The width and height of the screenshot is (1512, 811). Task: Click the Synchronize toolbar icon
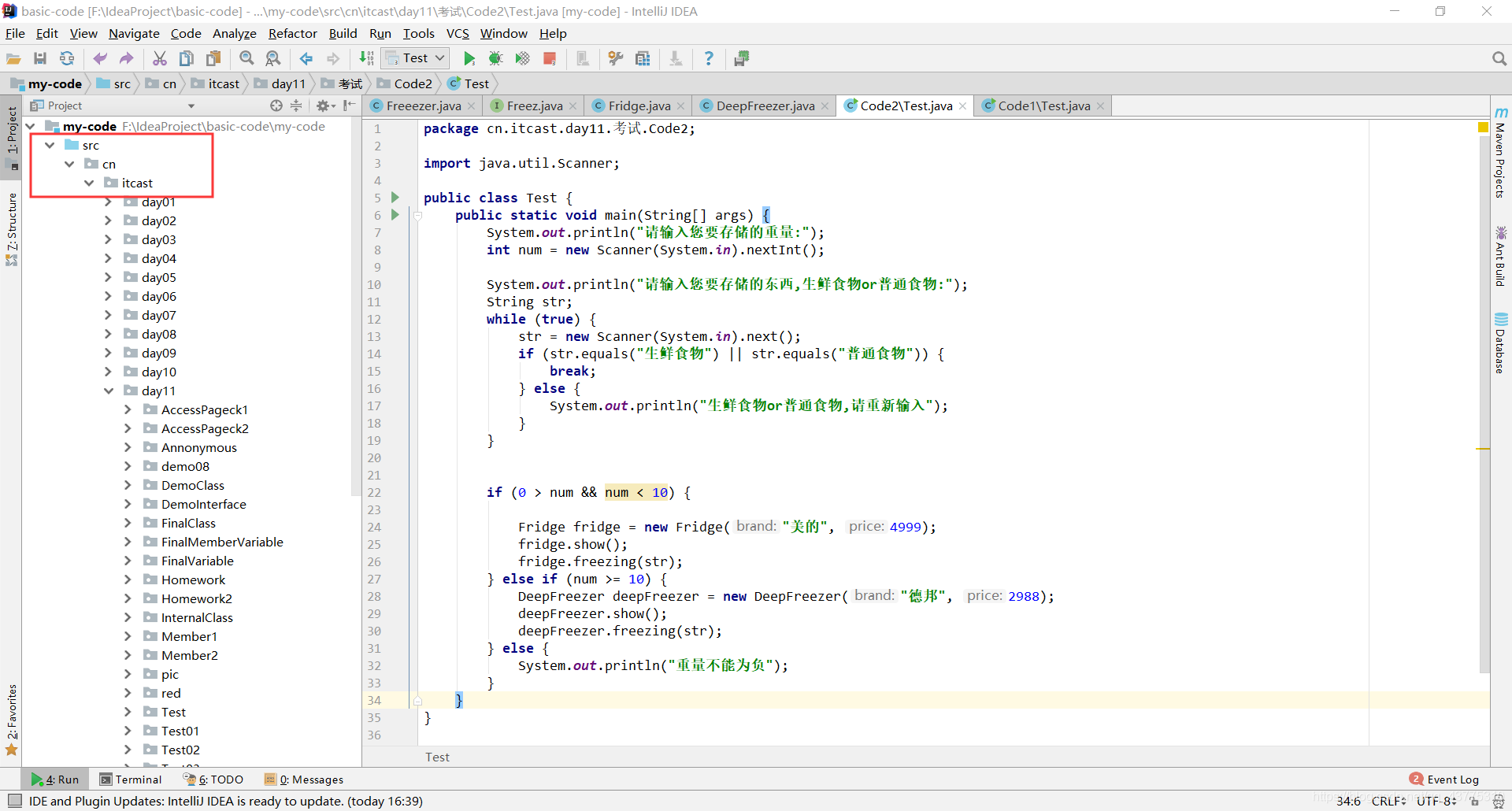[x=67, y=58]
